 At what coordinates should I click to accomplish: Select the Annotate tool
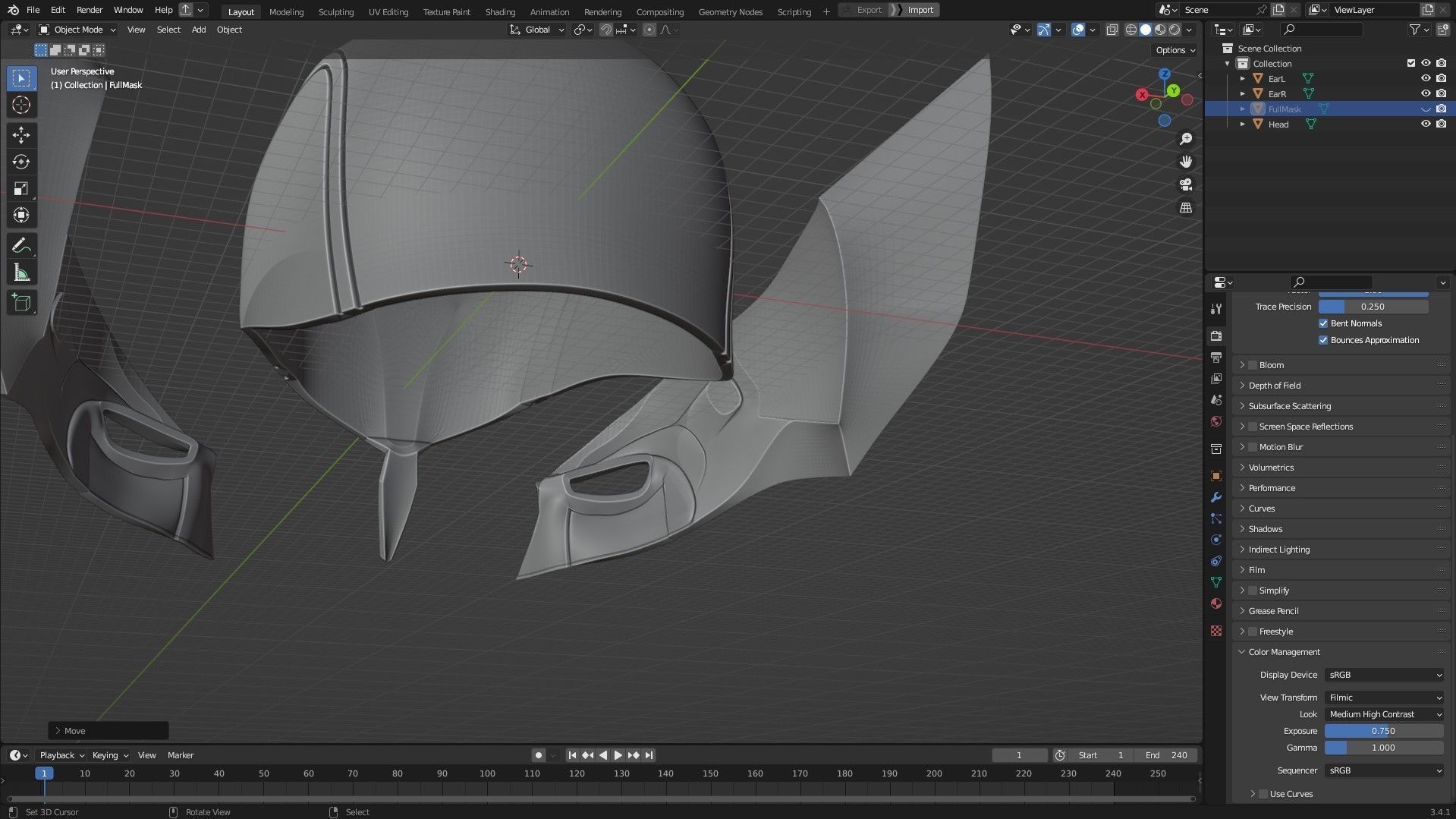point(21,245)
